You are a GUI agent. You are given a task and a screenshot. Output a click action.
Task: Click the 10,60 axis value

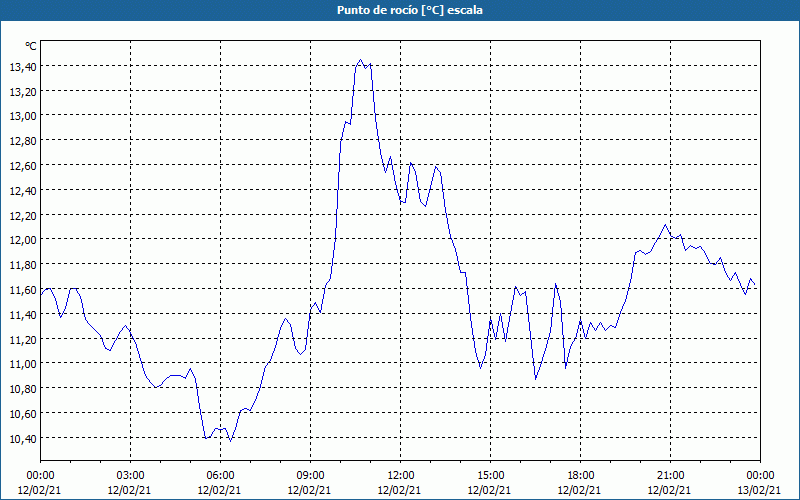point(23,414)
